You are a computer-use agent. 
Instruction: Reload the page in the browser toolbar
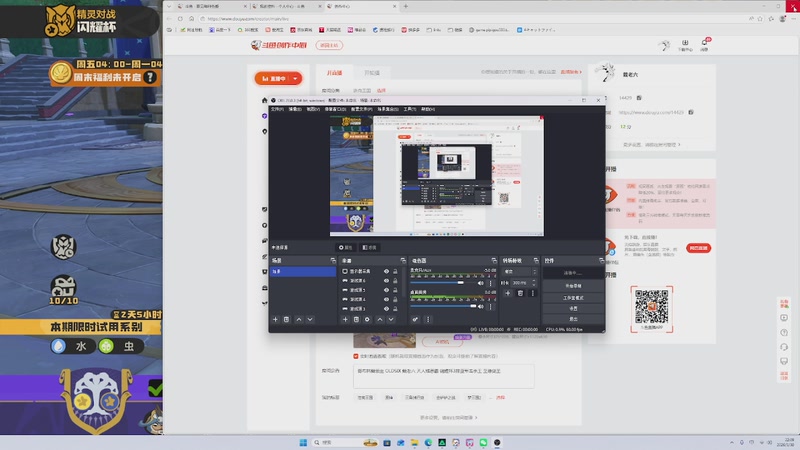[180, 19]
